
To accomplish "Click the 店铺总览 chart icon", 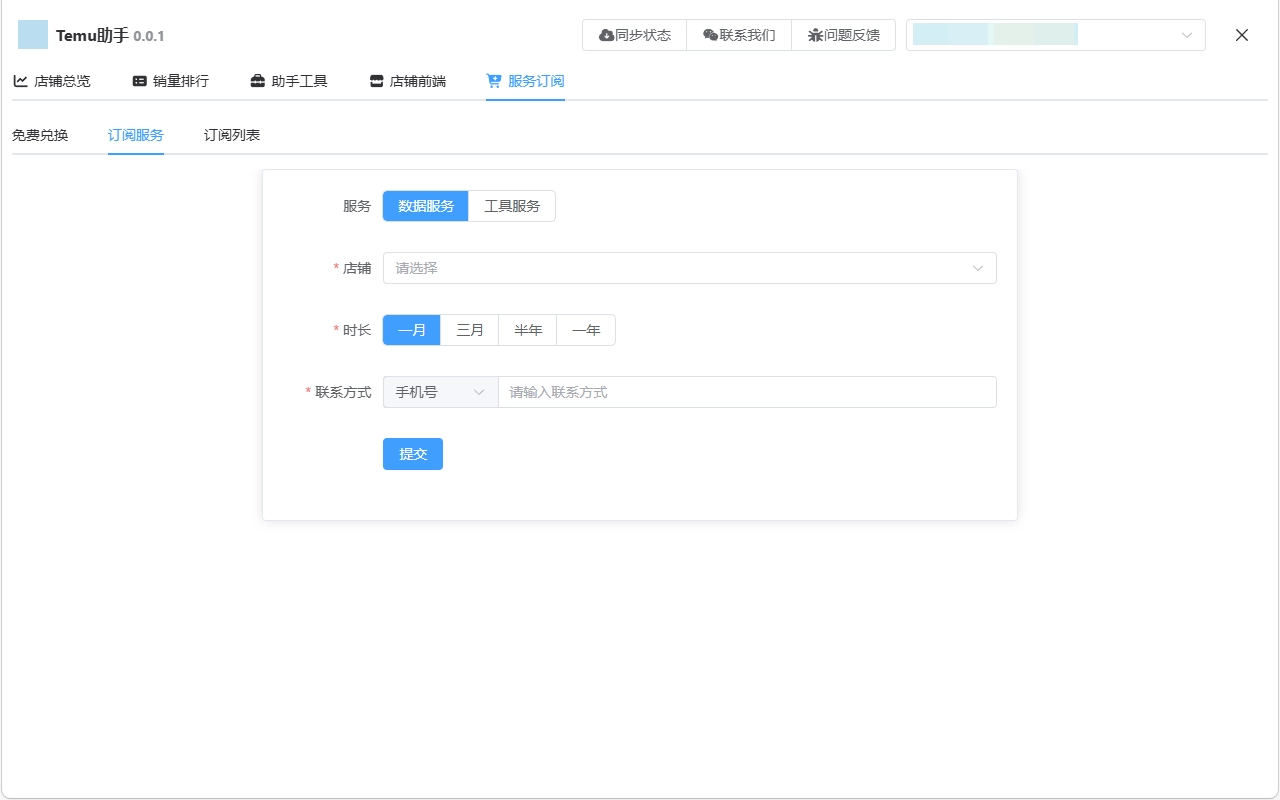I will [x=20, y=80].
